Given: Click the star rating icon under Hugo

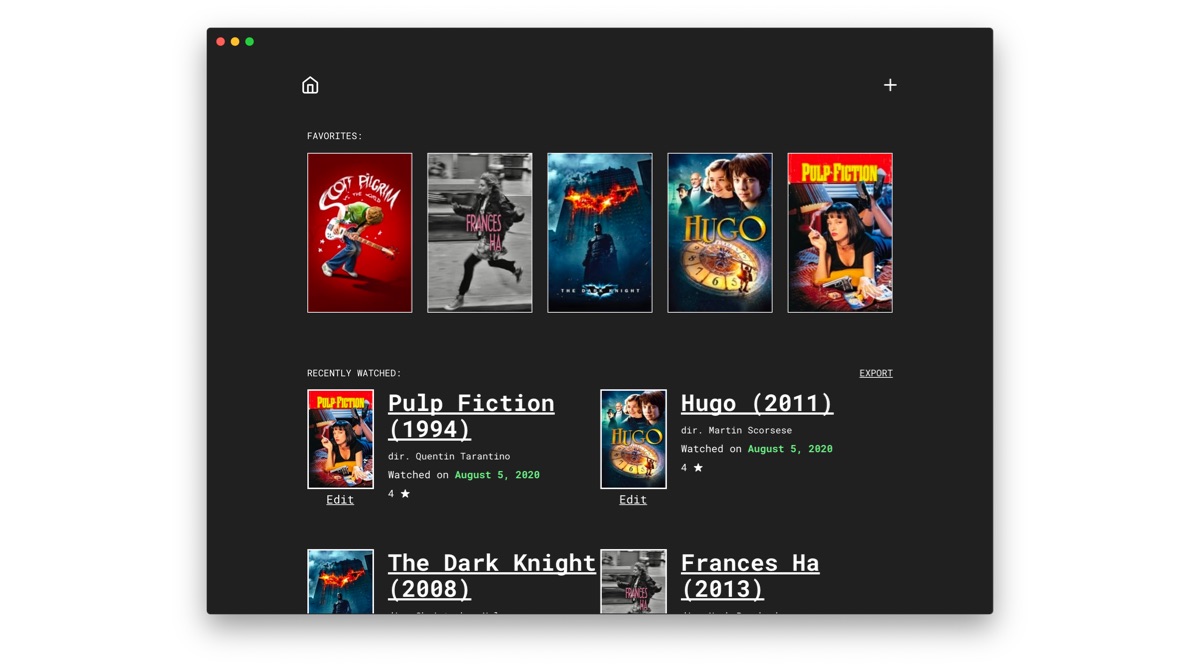Looking at the screenshot, I should pyautogui.click(x=698, y=467).
